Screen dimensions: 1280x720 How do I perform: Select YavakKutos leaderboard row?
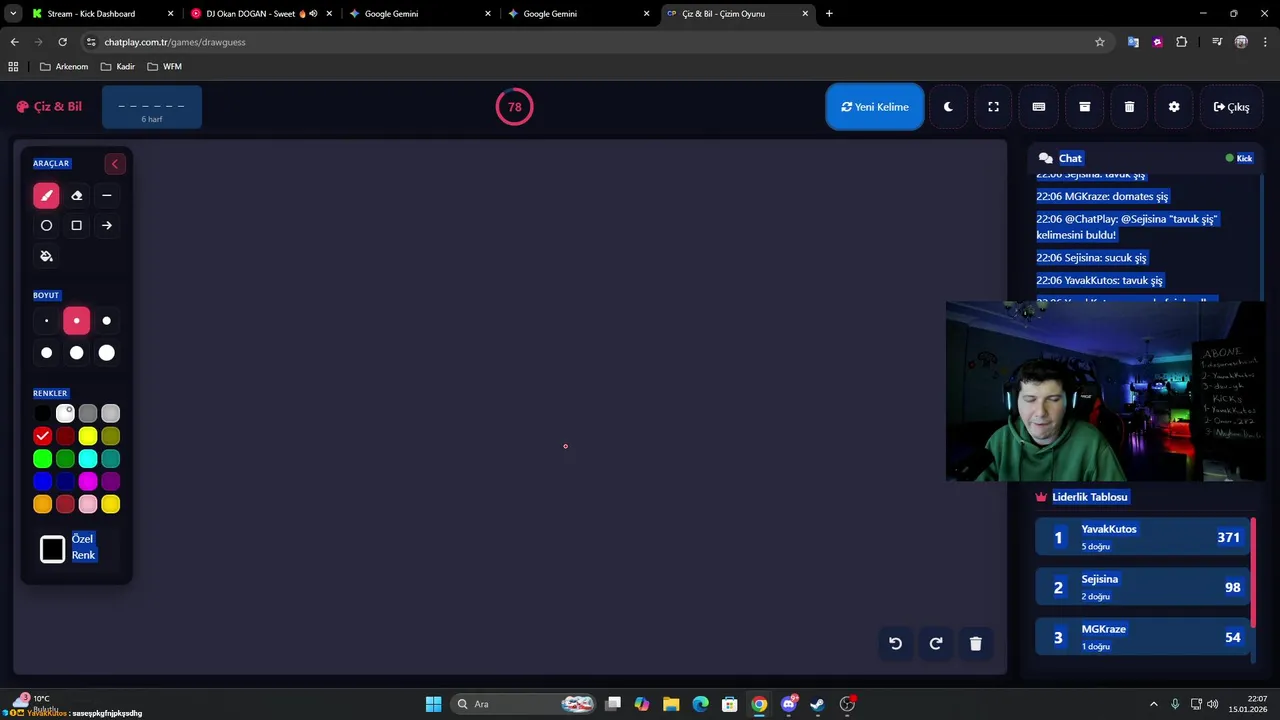coord(1142,537)
